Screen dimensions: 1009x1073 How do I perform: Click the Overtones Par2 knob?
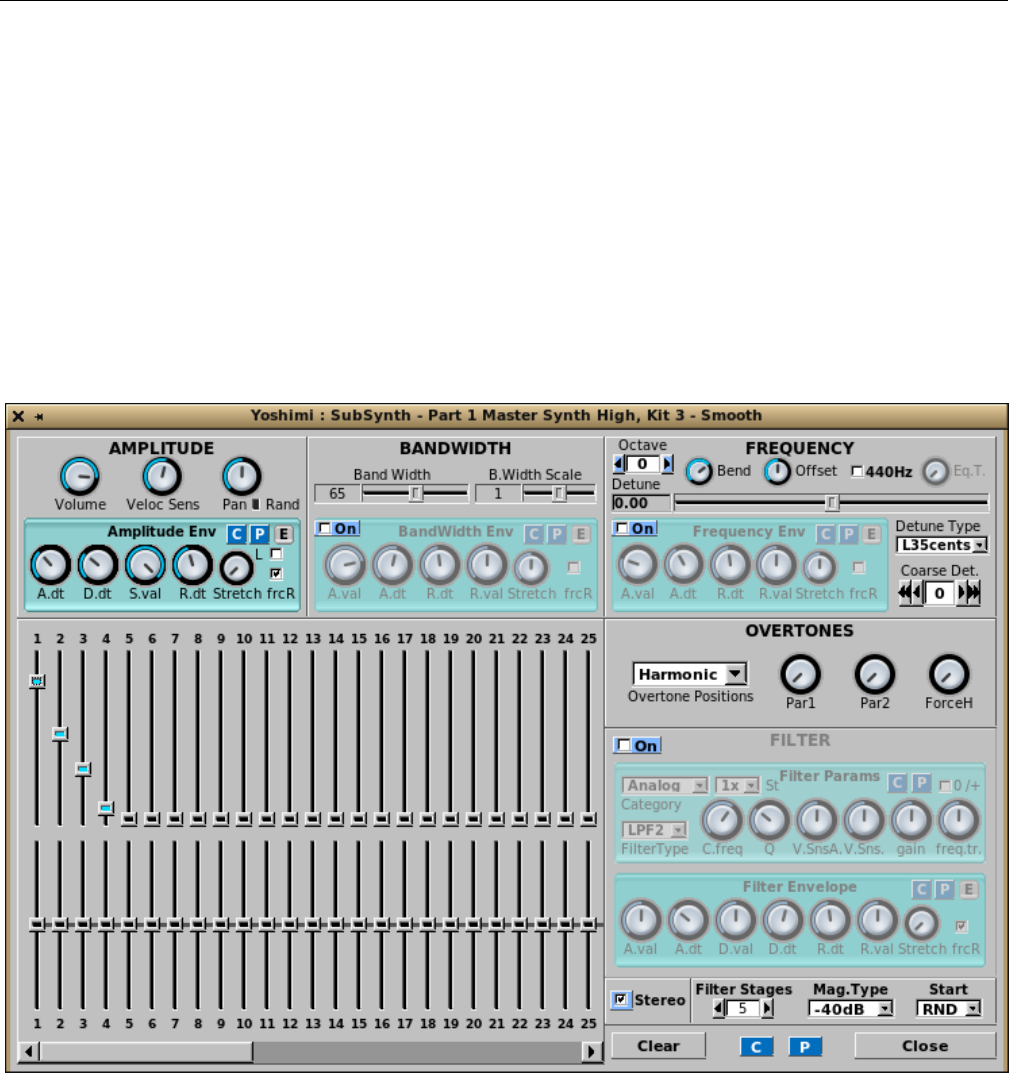tap(875, 675)
